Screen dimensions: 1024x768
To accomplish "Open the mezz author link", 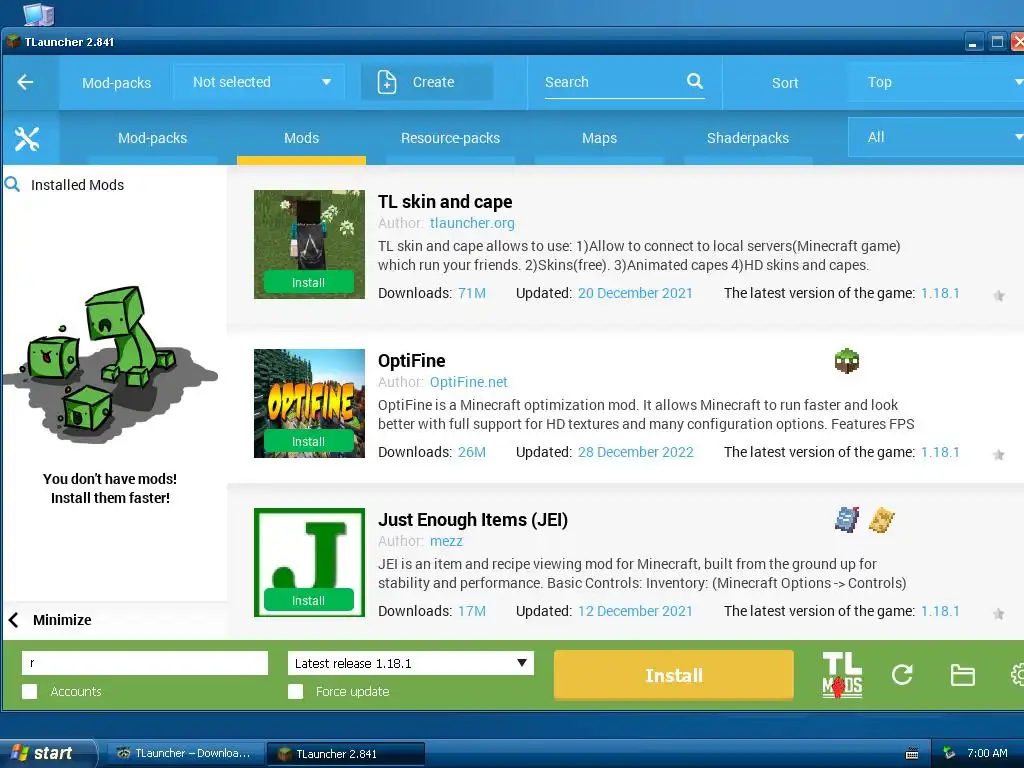I will pyautogui.click(x=446, y=541).
